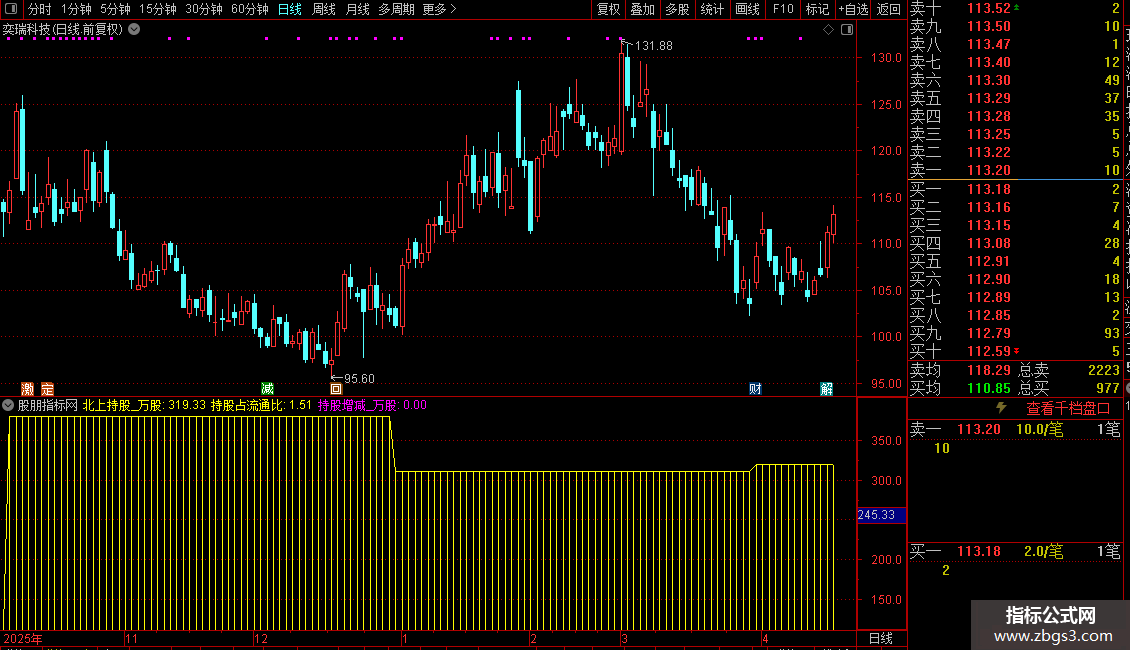Image resolution: width=1130 pixels, height=650 pixels.
Task: Toggle the sidebar panel icon at top-left
Action: pyautogui.click(x=11, y=9)
